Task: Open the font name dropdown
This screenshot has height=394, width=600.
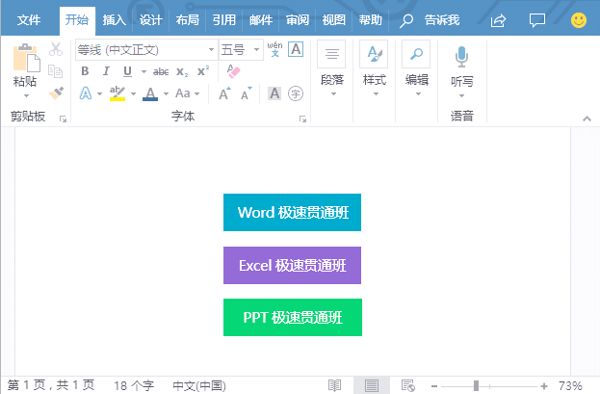Action: (211, 50)
